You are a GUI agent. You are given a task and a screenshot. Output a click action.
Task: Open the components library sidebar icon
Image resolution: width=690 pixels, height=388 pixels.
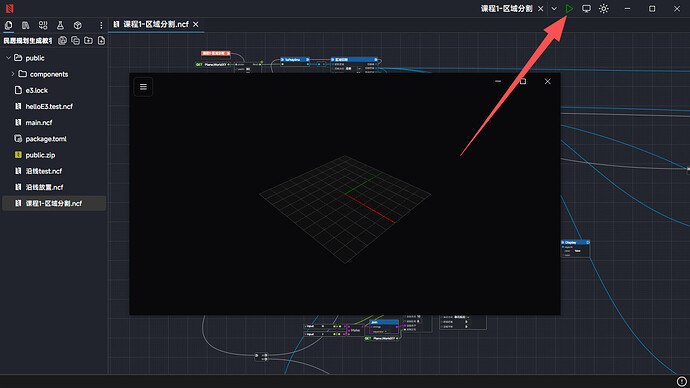[43, 25]
